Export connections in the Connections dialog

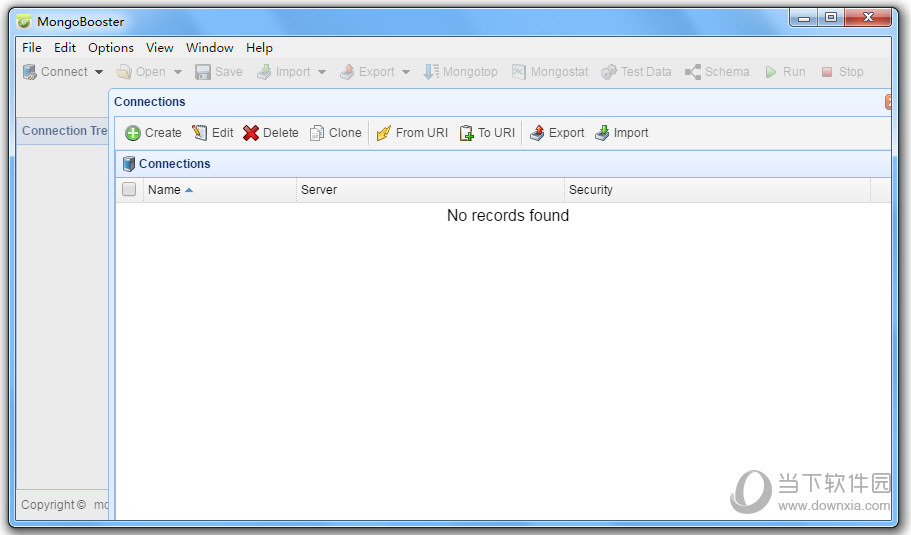pos(557,133)
